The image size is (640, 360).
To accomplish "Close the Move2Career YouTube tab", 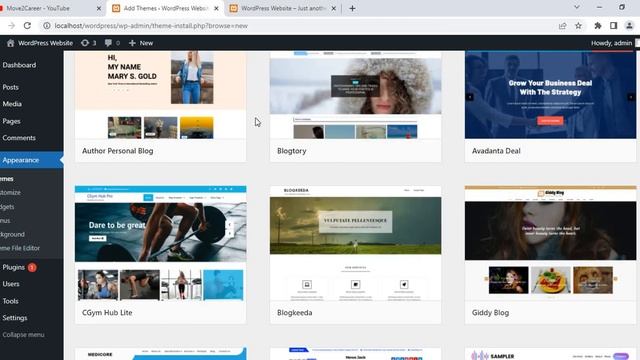I will click(99, 8).
